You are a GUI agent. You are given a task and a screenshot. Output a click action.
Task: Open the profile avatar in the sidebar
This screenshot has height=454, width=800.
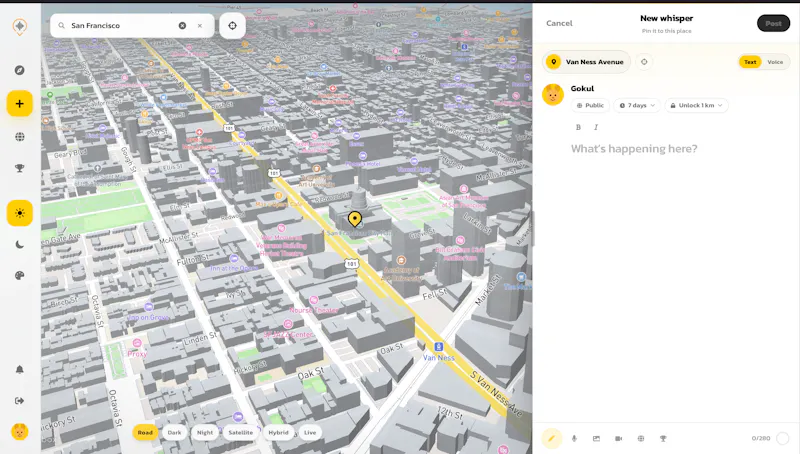(19, 432)
